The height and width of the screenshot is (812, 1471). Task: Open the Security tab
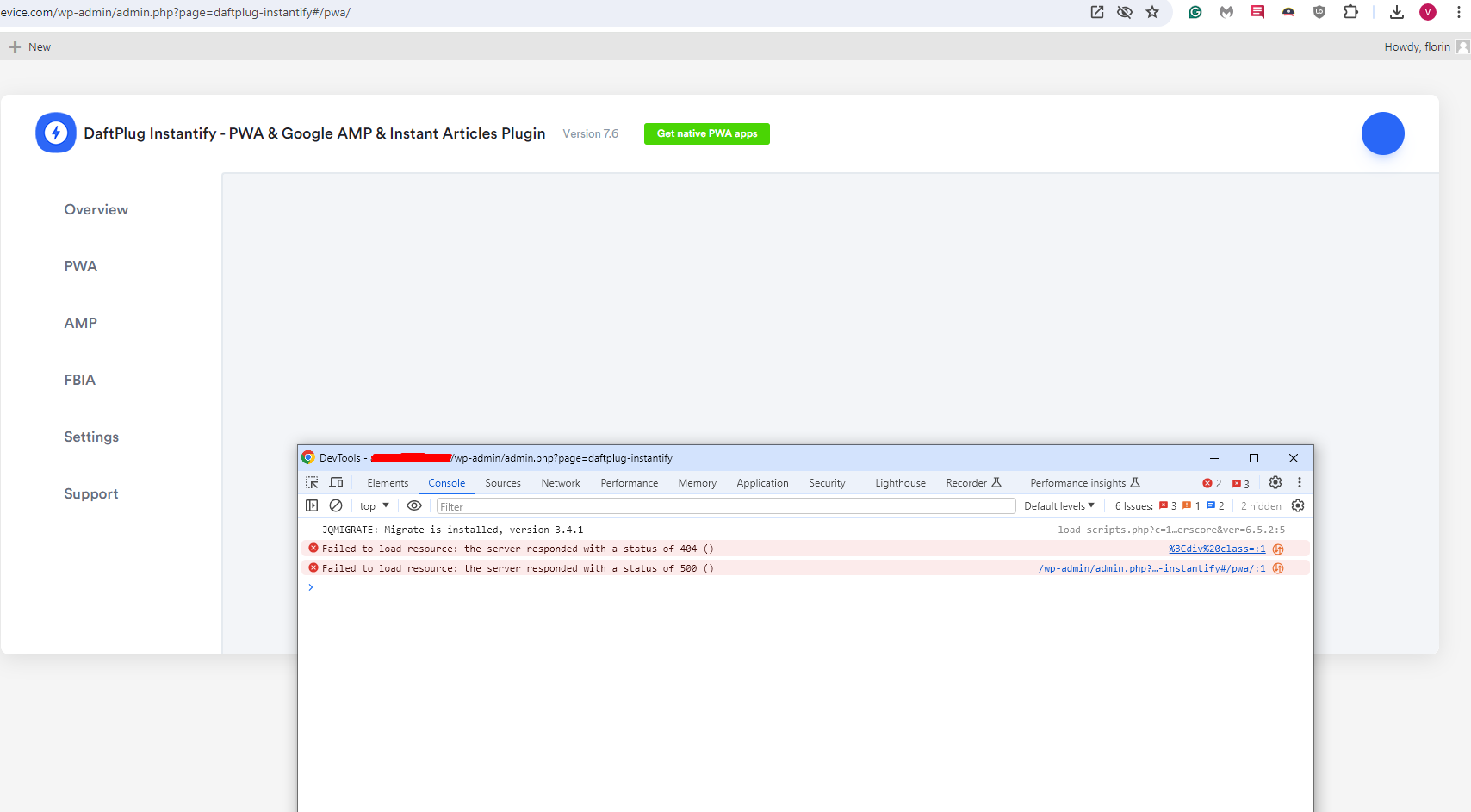[827, 483]
